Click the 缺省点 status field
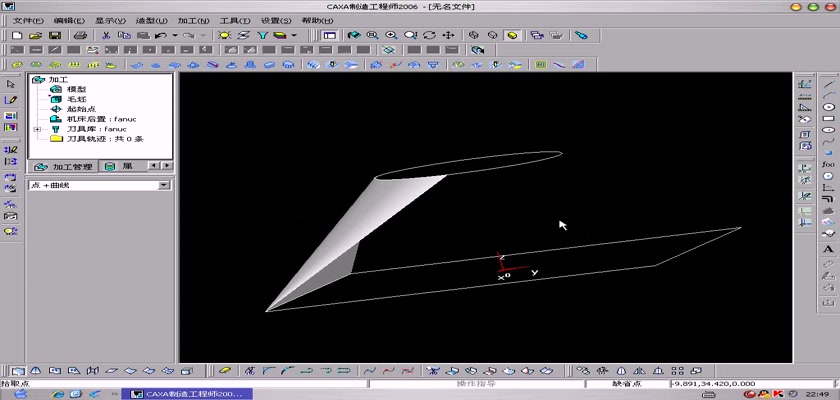 pyautogui.click(x=627, y=384)
